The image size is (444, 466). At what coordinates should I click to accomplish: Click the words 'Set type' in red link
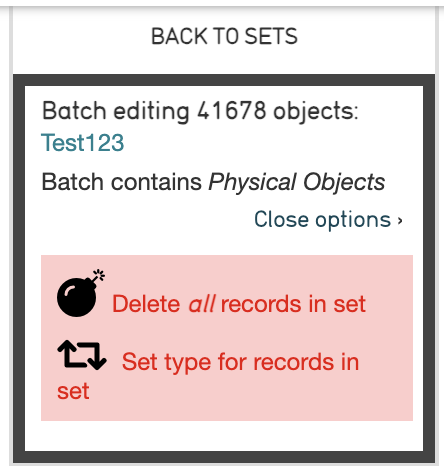166,362
